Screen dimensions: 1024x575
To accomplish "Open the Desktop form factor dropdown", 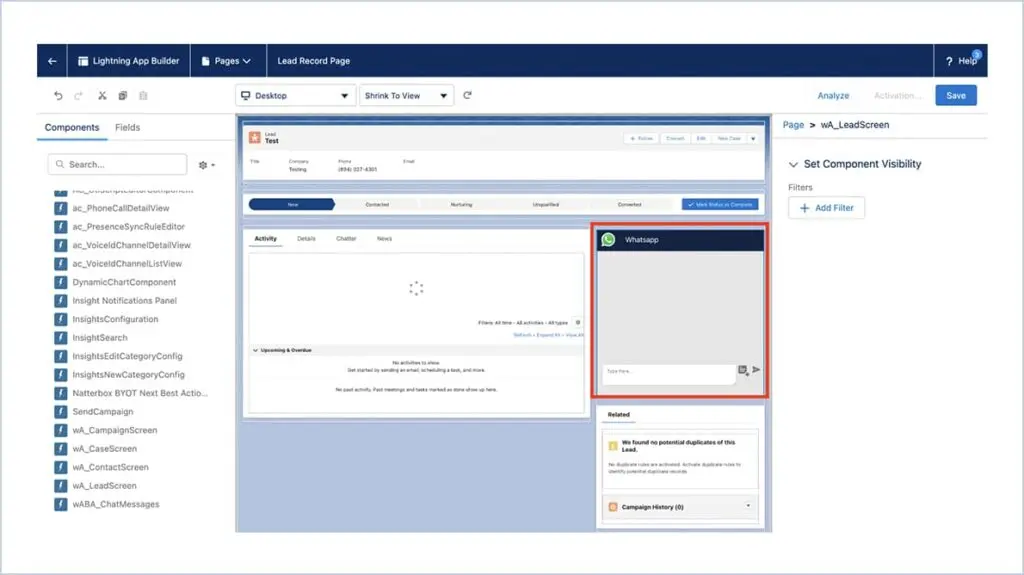I will pos(295,95).
